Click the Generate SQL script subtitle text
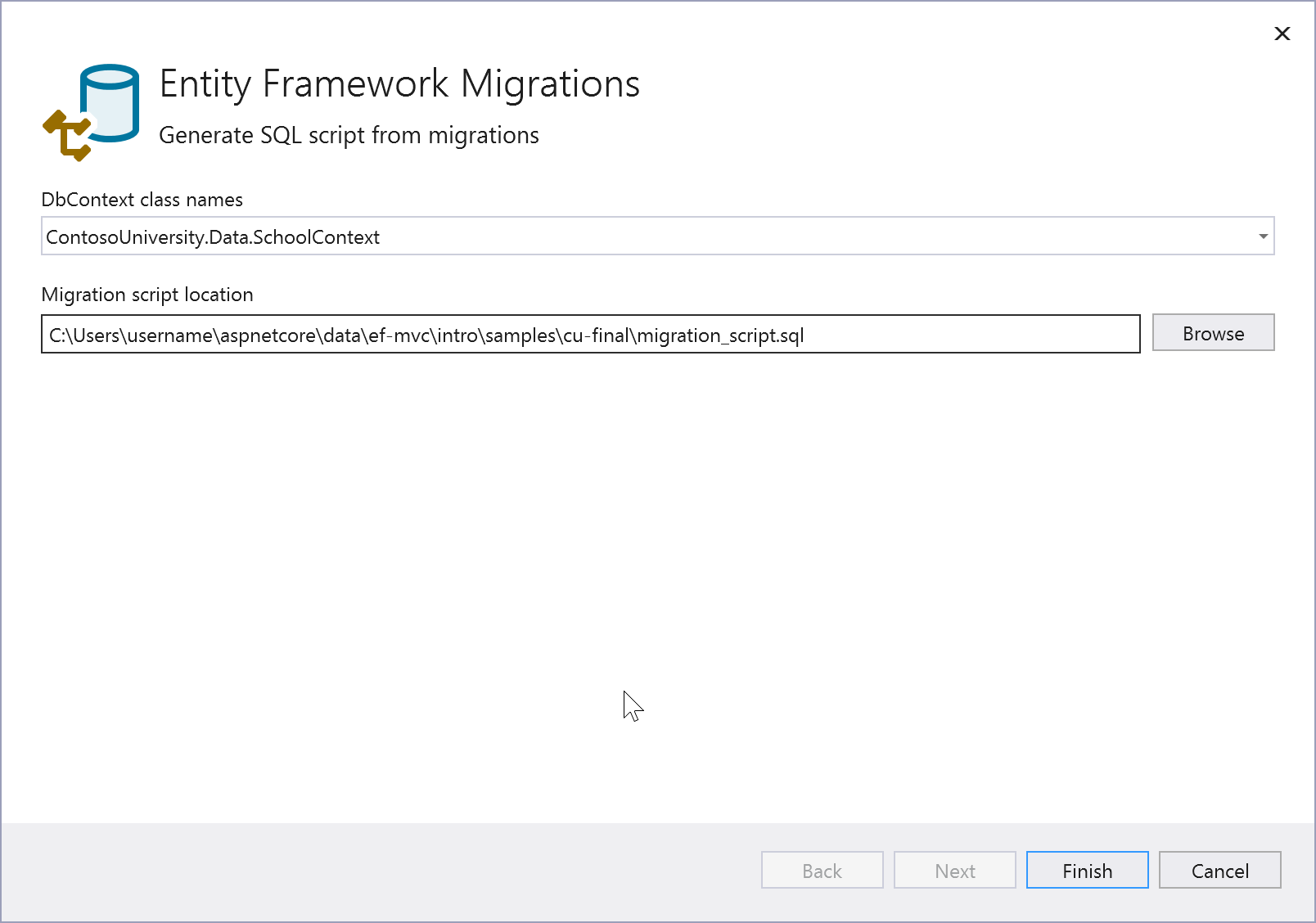 click(349, 135)
